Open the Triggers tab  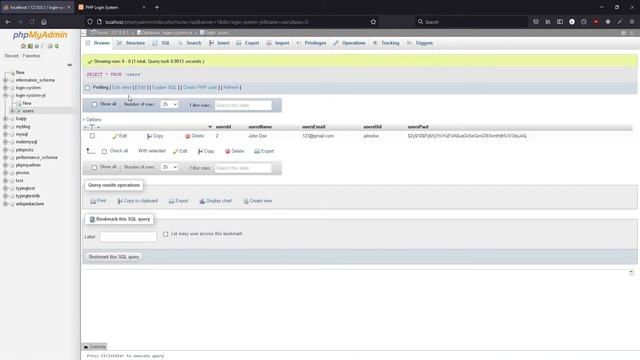(x=420, y=43)
